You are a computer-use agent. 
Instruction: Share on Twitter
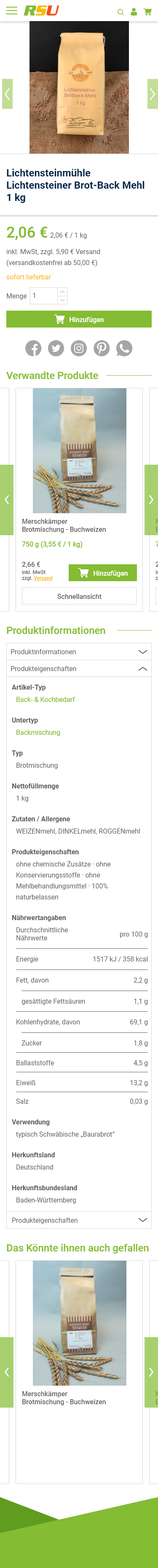[x=56, y=348]
